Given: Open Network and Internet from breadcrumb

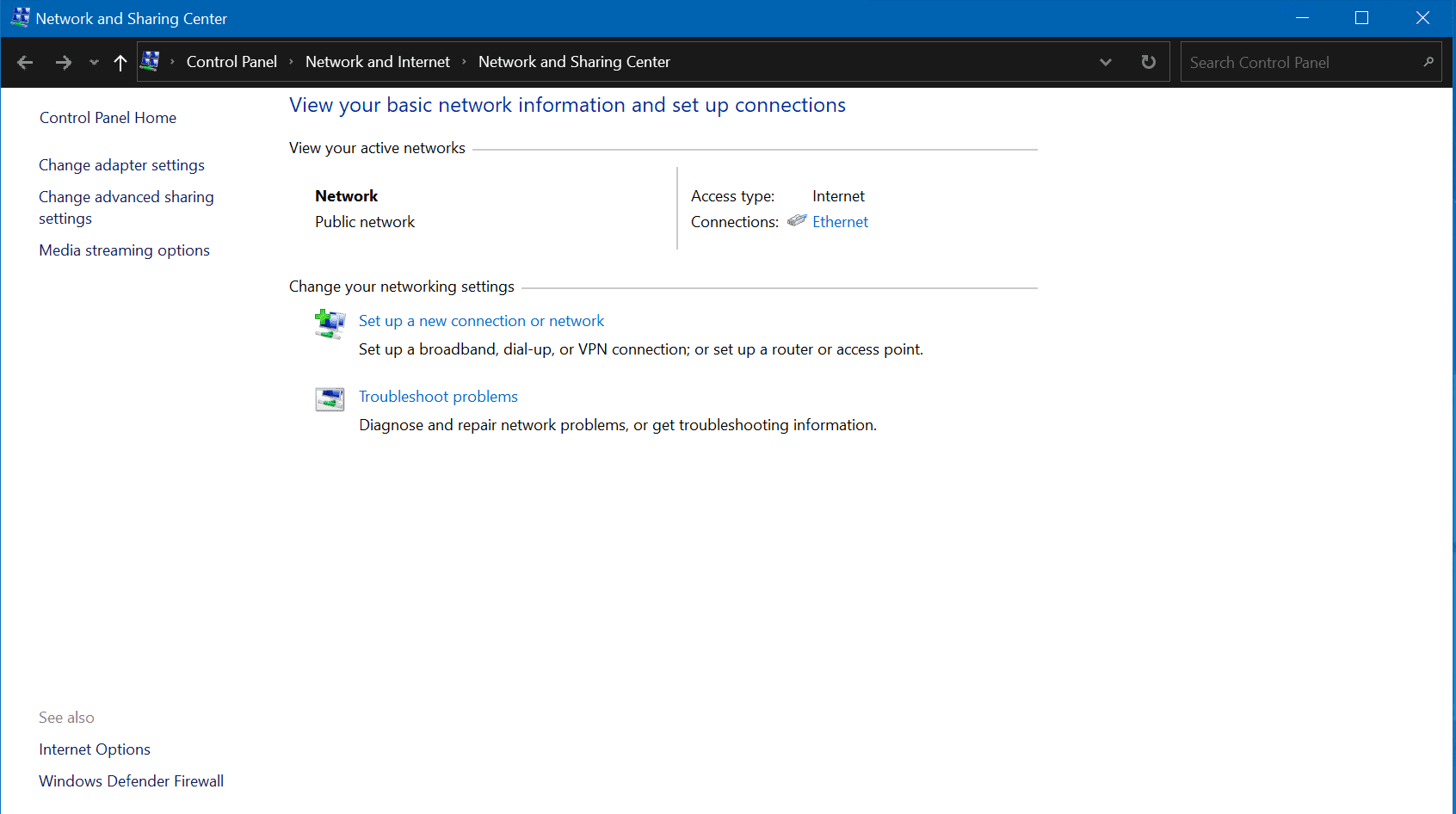Looking at the screenshot, I should 377,61.
